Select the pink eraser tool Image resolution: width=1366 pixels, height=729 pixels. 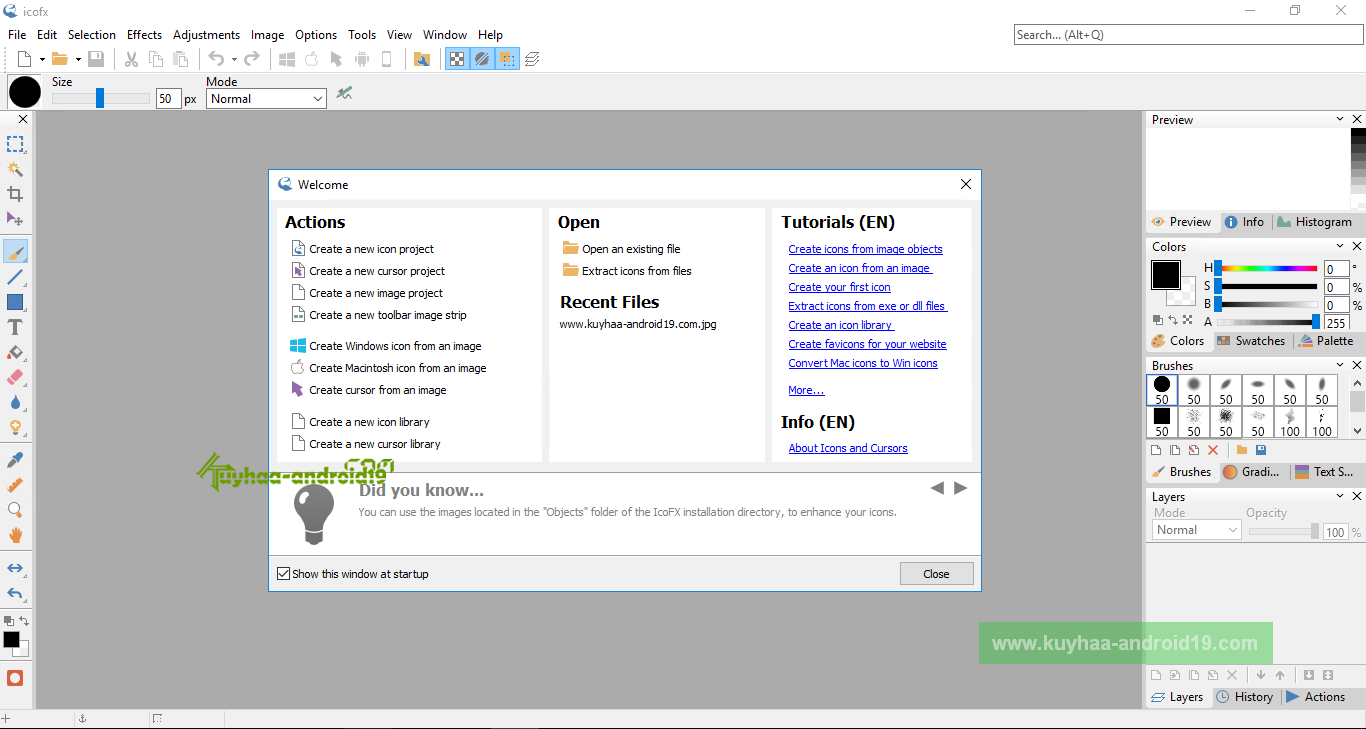15,377
